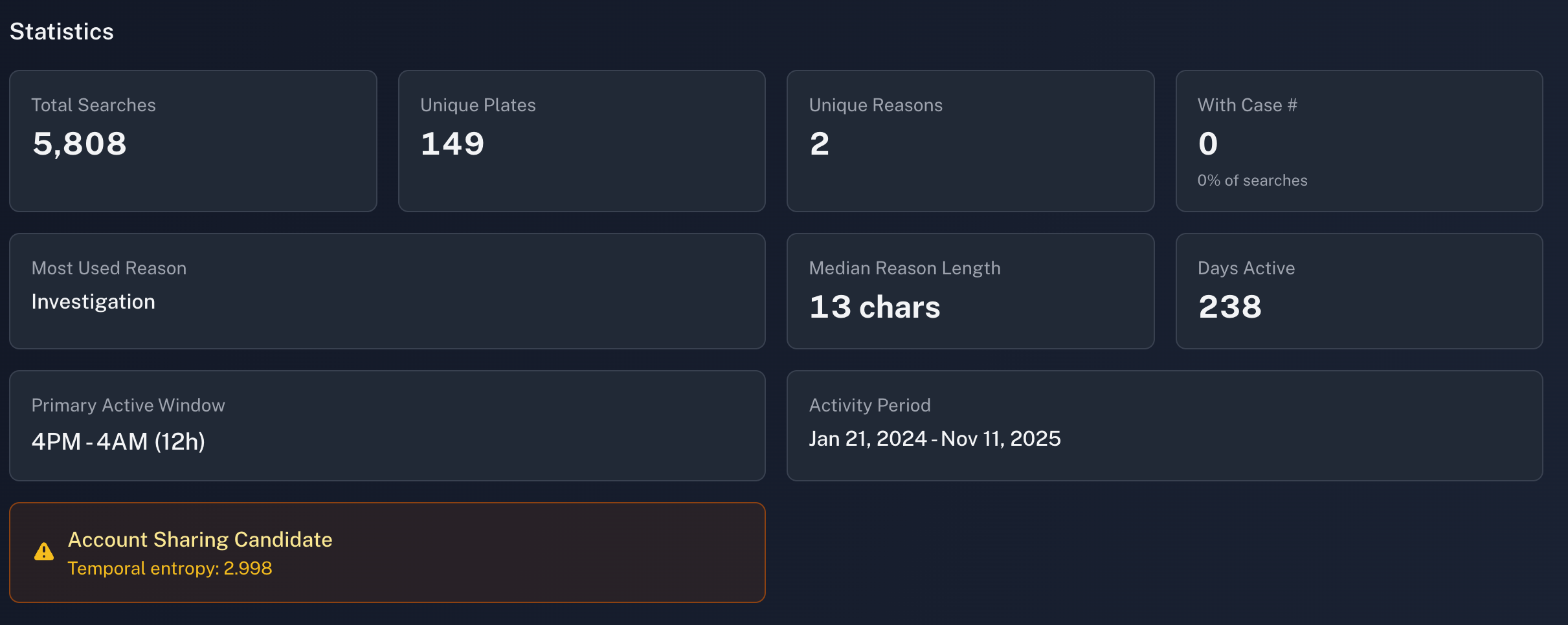Screen dimensions: 1568x625
Task: Click the 13 chars value
Action: point(874,307)
